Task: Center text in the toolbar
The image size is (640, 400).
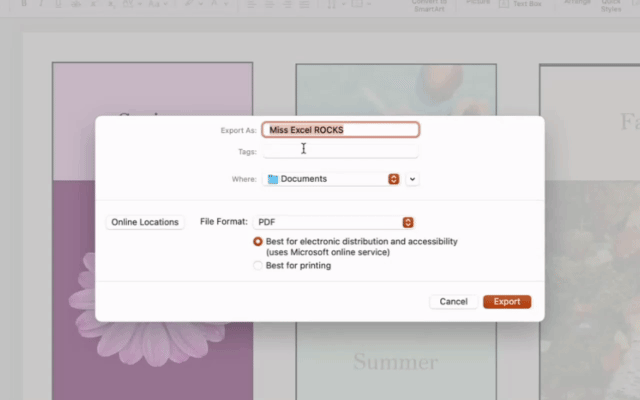Action: (x=269, y=4)
